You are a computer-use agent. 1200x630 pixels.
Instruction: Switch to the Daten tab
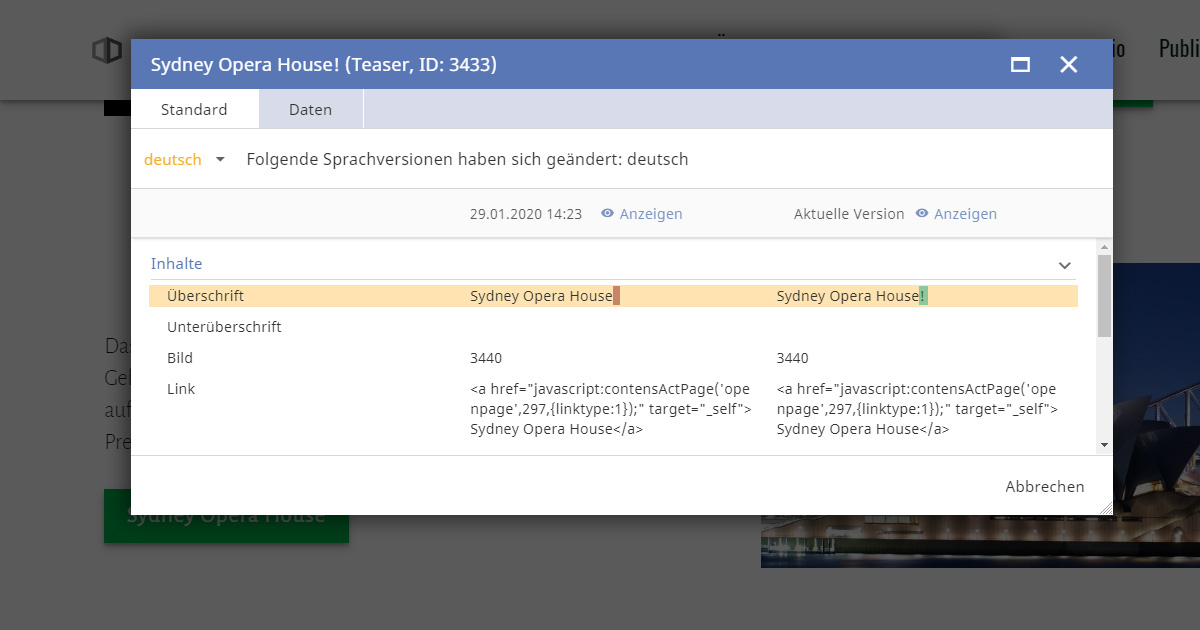pyautogui.click(x=310, y=109)
